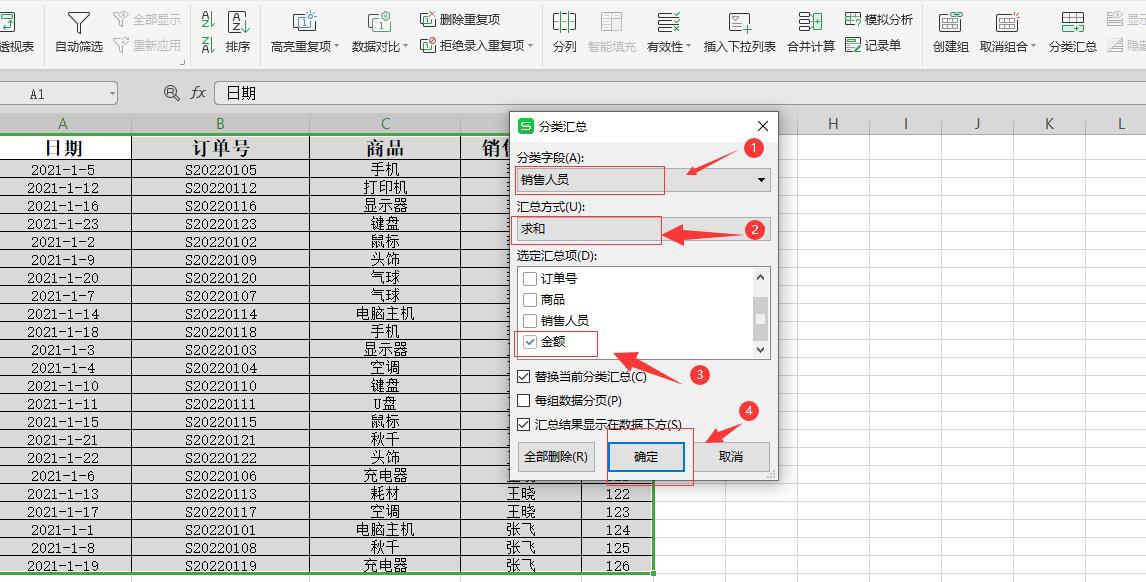
Task: Click 删除重复项 in the ribbon
Action: click(469, 21)
